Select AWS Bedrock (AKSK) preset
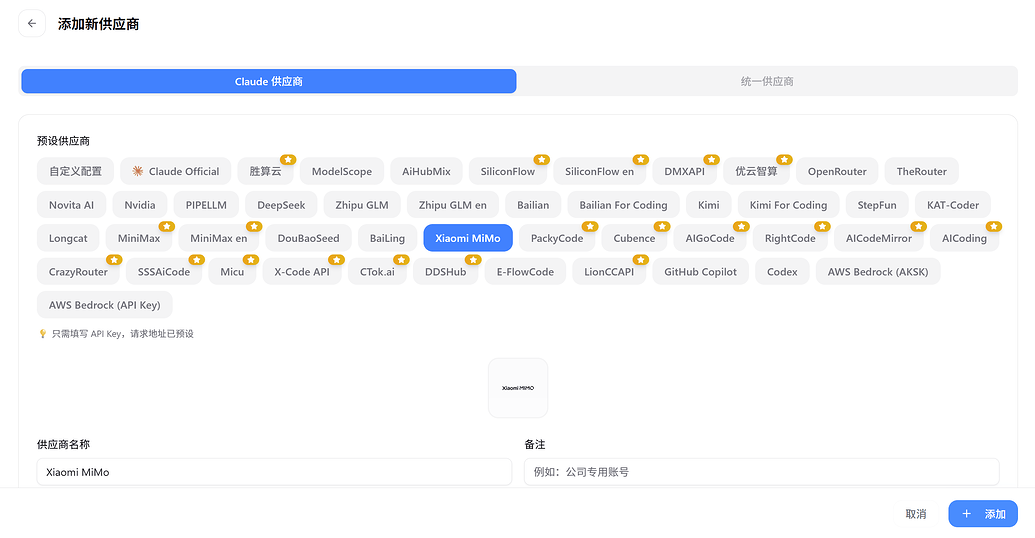 tap(878, 272)
